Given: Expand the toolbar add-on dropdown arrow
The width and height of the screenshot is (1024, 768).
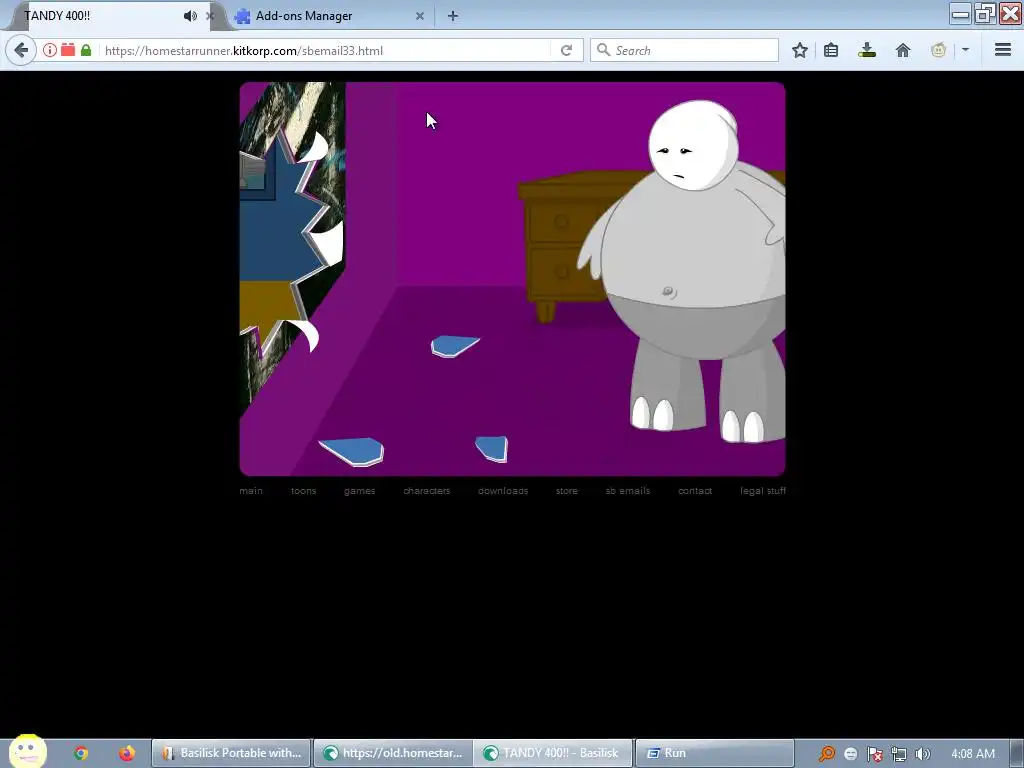Looking at the screenshot, I should click(x=965, y=50).
